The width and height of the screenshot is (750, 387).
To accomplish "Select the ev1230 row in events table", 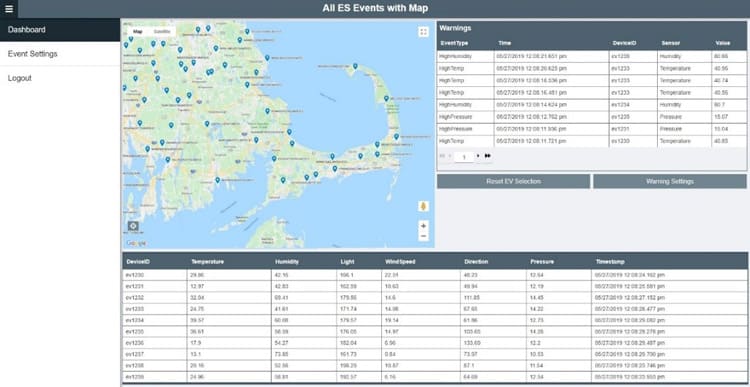I will [x=435, y=275].
